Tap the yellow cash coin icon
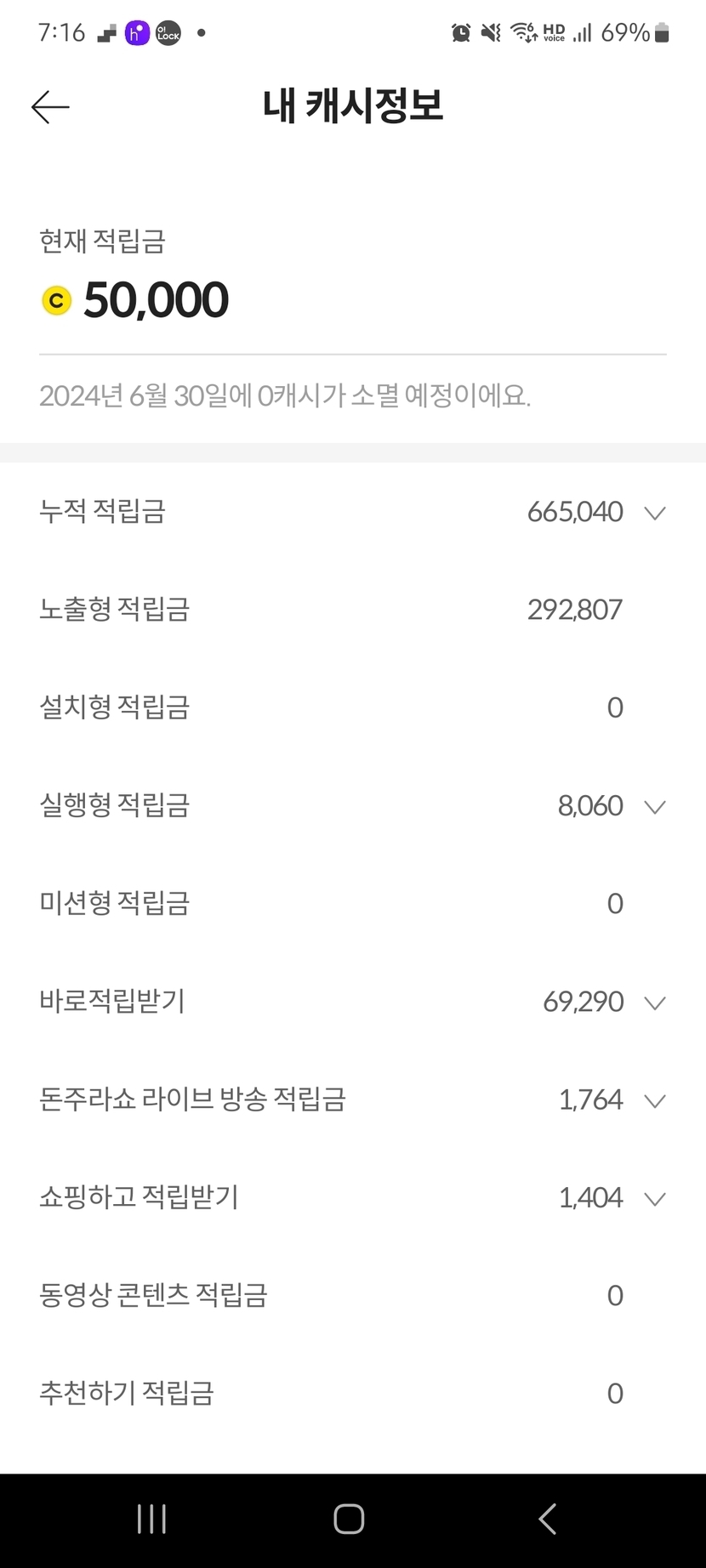This screenshot has height=1568, width=706. (x=57, y=300)
